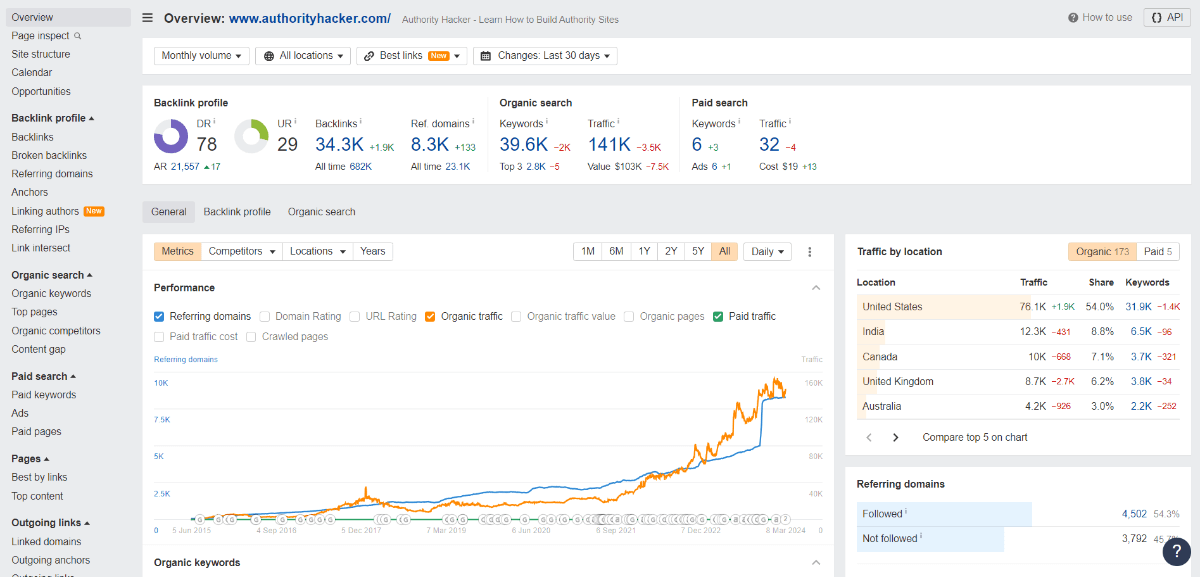Open the API button
The width and height of the screenshot is (1200, 577).
(x=1167, y=18)
